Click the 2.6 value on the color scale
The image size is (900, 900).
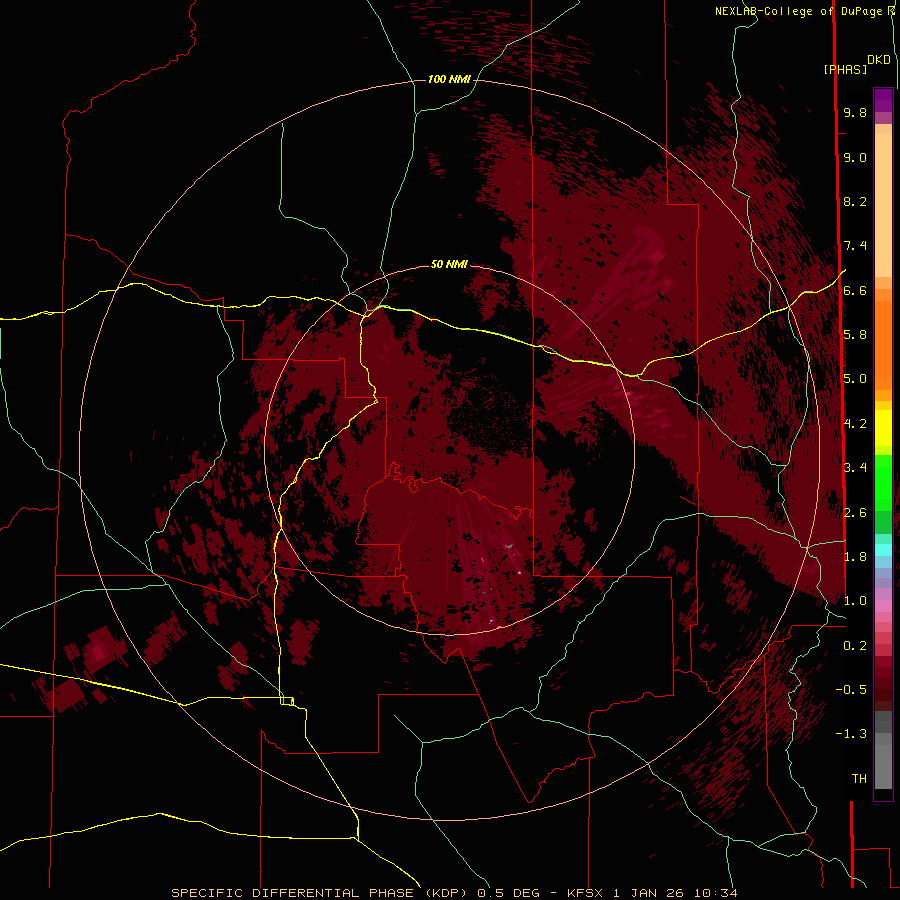[x=855, y=513]
